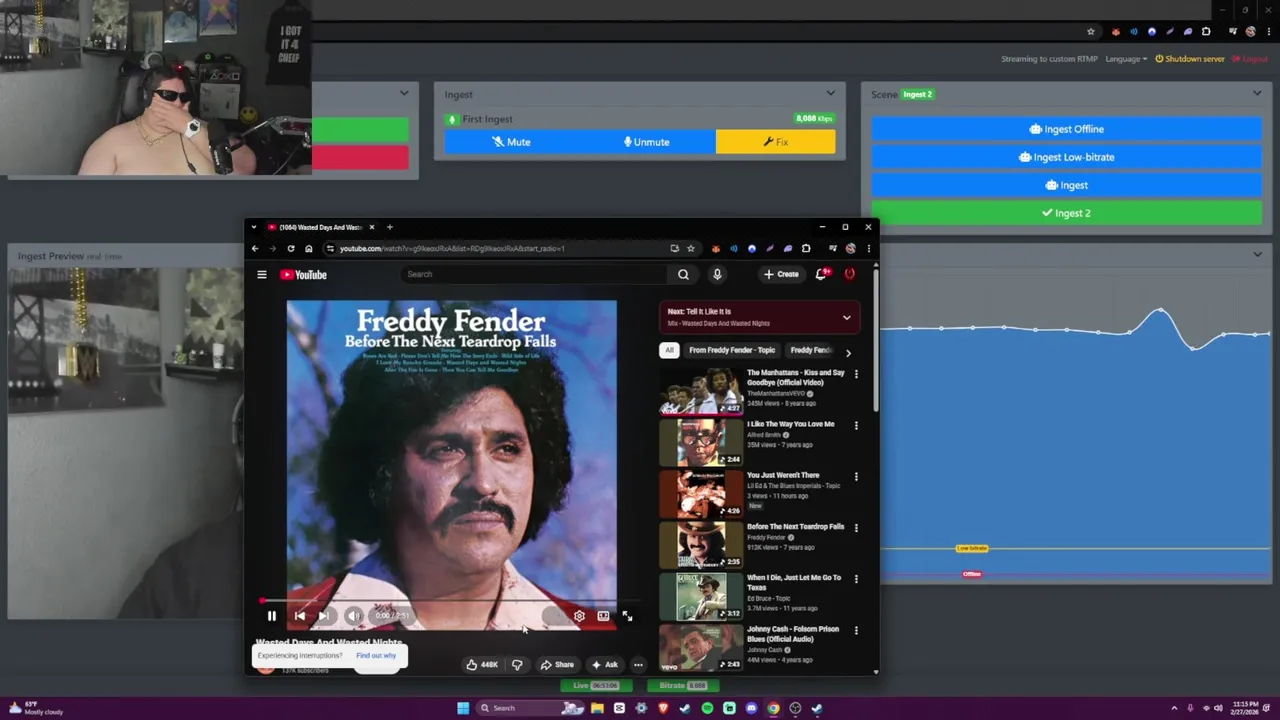The image size is (1280, 720).
Task: Go back in the YouTube browser window
Action: 255,249
